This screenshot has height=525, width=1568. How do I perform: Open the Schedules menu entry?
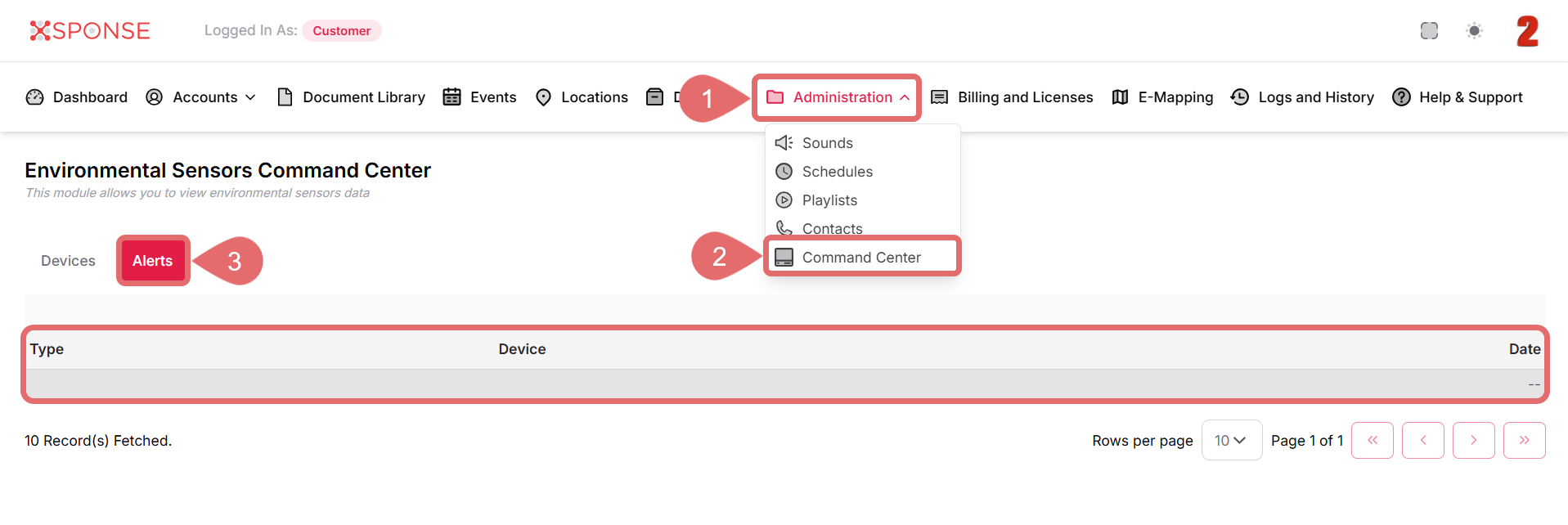point(837,172)
